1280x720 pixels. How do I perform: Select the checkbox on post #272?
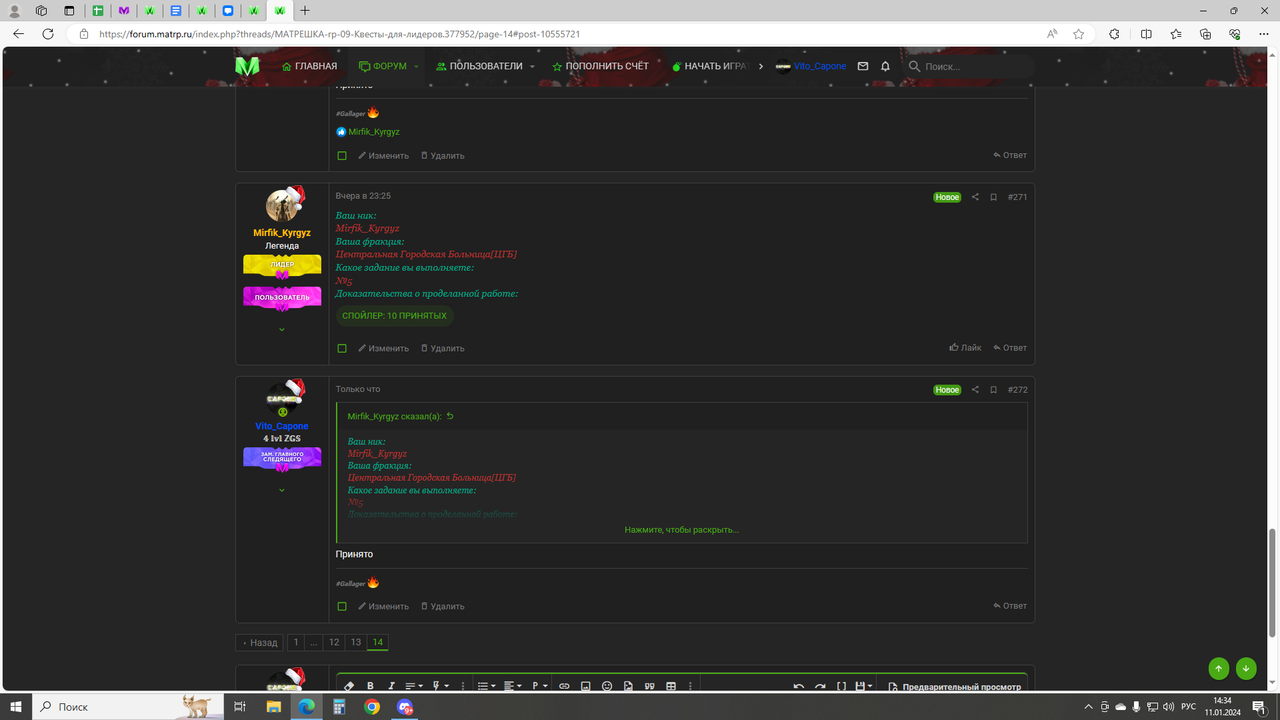click(x=341, y=606)
